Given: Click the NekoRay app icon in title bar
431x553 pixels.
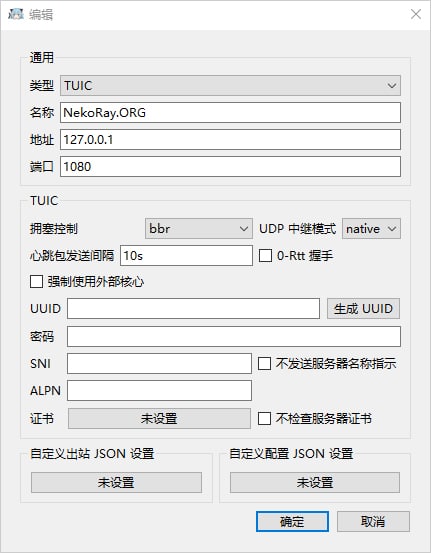Looking at the screenshot, I should (16, 14).
